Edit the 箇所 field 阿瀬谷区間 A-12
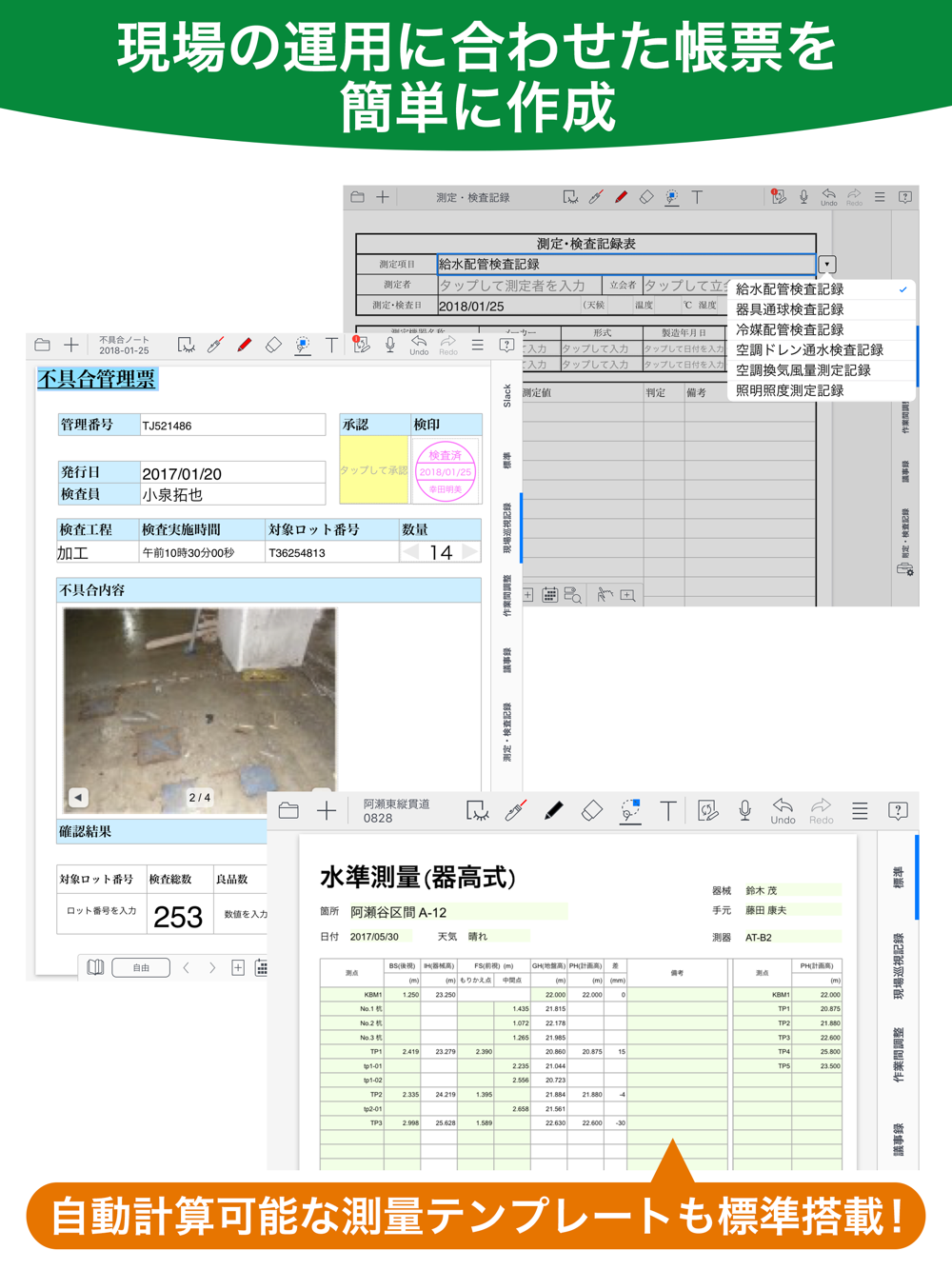Screen dimensions: 952x1270 tap(458, 912)
